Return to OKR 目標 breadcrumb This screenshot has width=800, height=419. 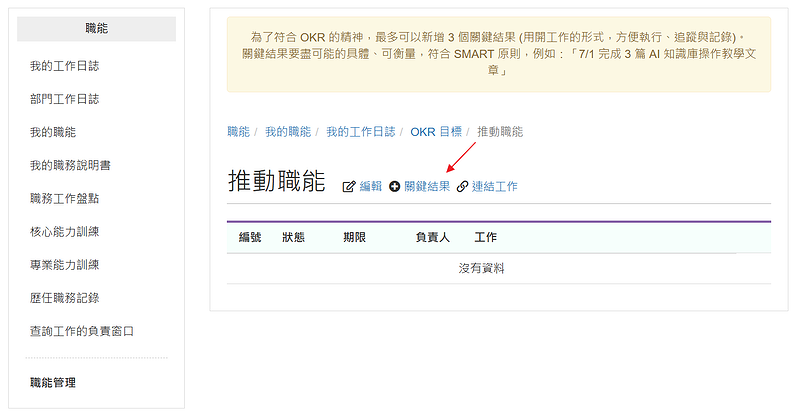pyautogui.click(x=436, y=132)
